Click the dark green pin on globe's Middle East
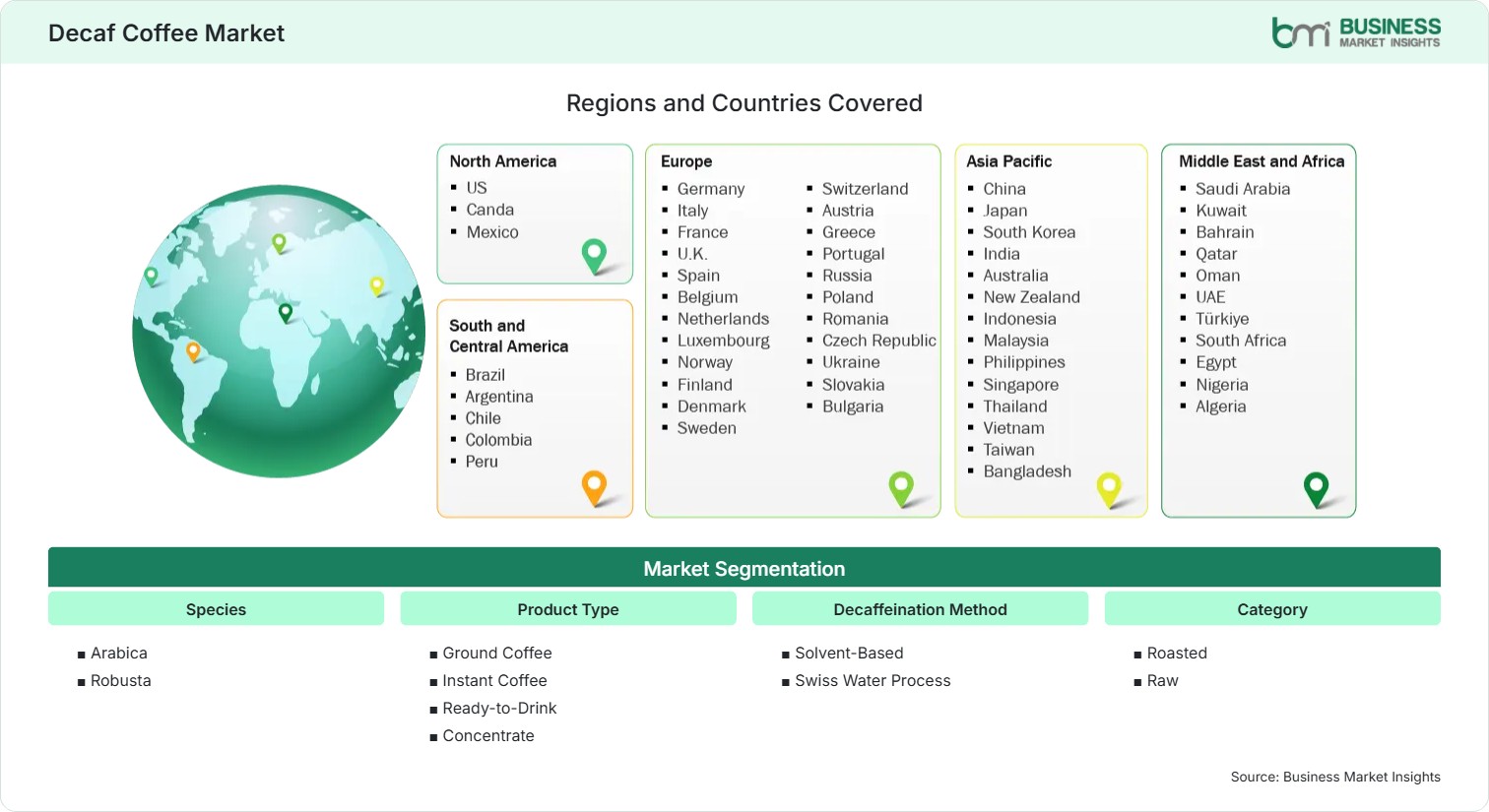Image resolution: width=1489 pixels, height=812 pixels. pos(286,313)
